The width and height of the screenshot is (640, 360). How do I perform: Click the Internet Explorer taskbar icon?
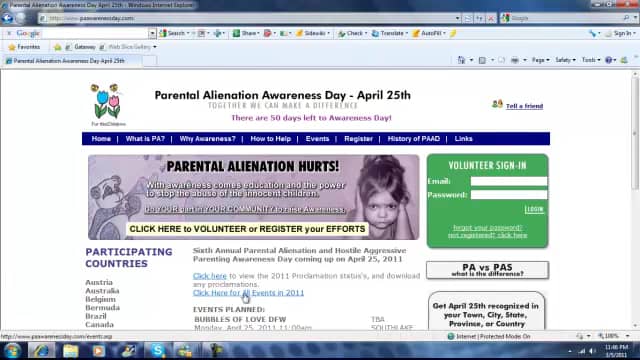tap(41, 351)
